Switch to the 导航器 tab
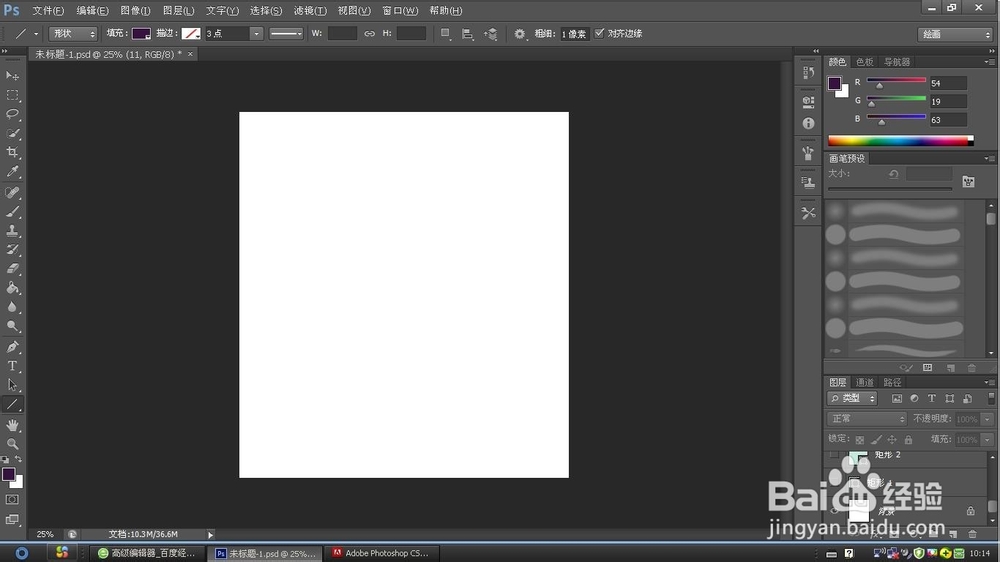Screen dimensions: 1000x562 (x=897, y=62)
